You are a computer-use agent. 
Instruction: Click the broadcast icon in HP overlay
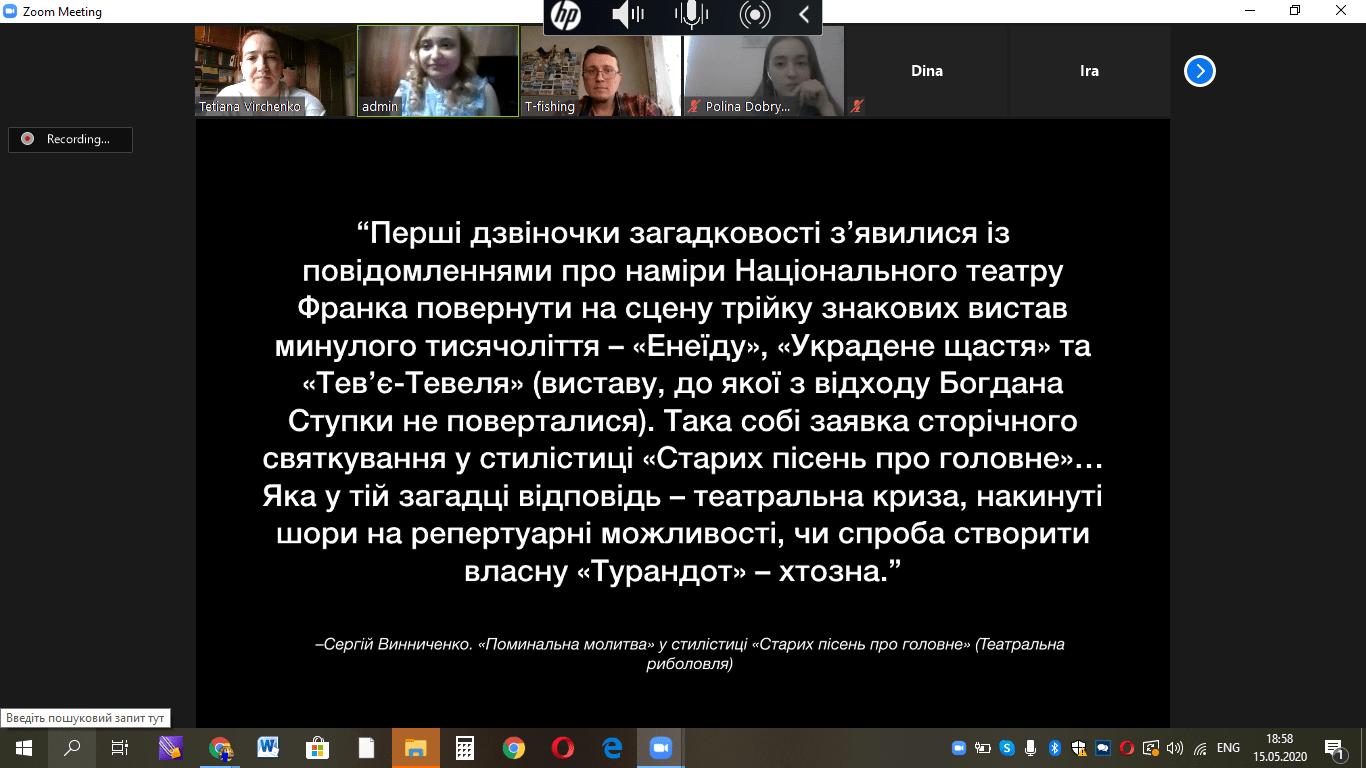click(x=754, y=16)
